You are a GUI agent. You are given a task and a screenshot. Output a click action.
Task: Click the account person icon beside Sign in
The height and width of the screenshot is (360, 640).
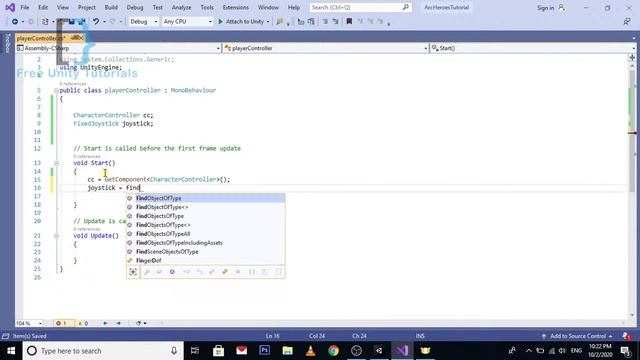pyautogui.click(x=562, y=7)
